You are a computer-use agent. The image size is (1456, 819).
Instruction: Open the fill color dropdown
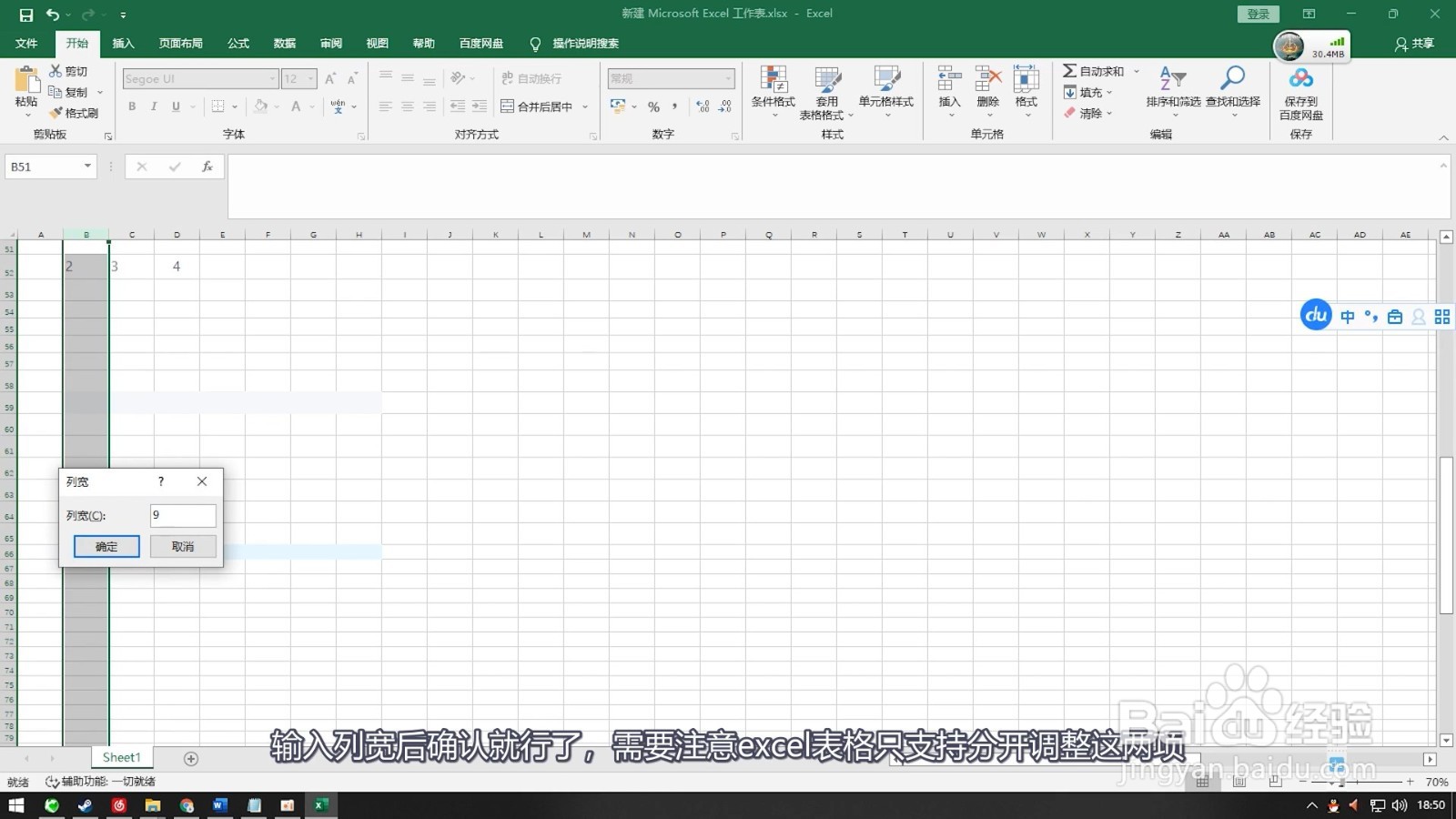[x=277, y=106]
